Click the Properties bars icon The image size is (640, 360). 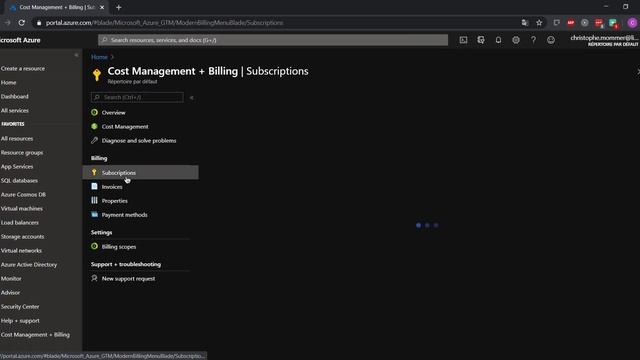coord(94,200)
